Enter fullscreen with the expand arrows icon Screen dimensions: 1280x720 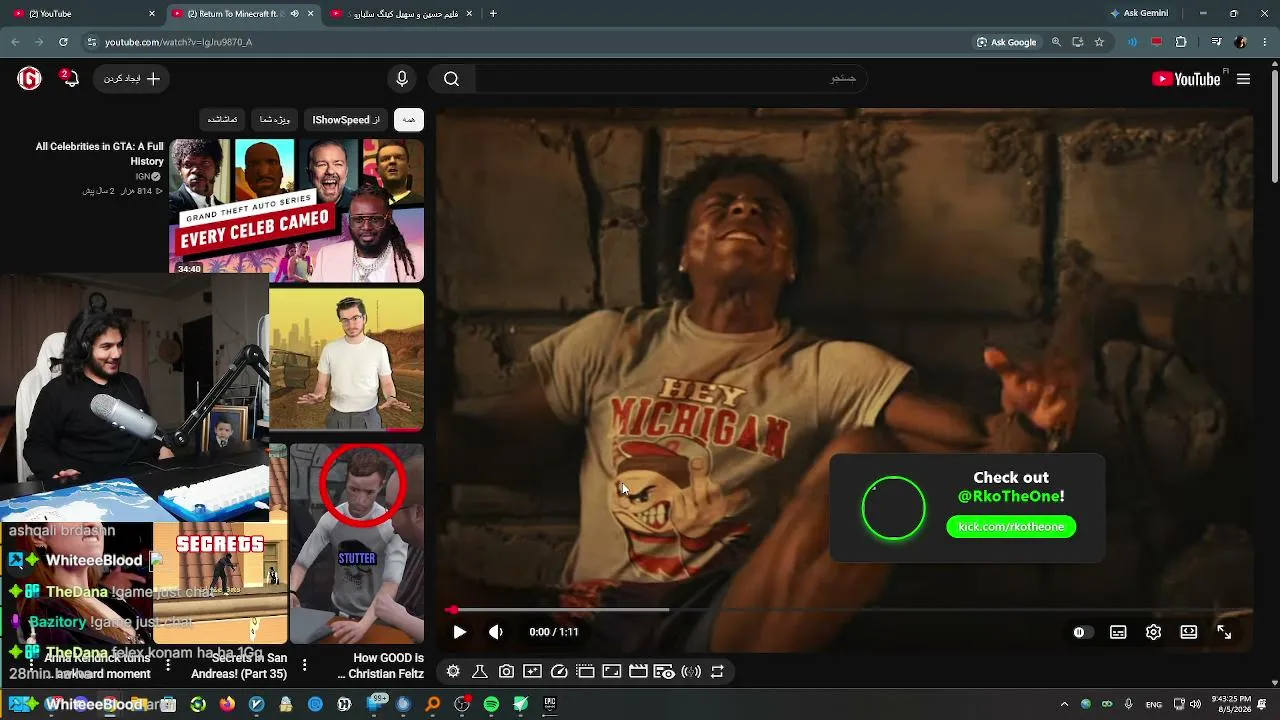coord(1224,632)
